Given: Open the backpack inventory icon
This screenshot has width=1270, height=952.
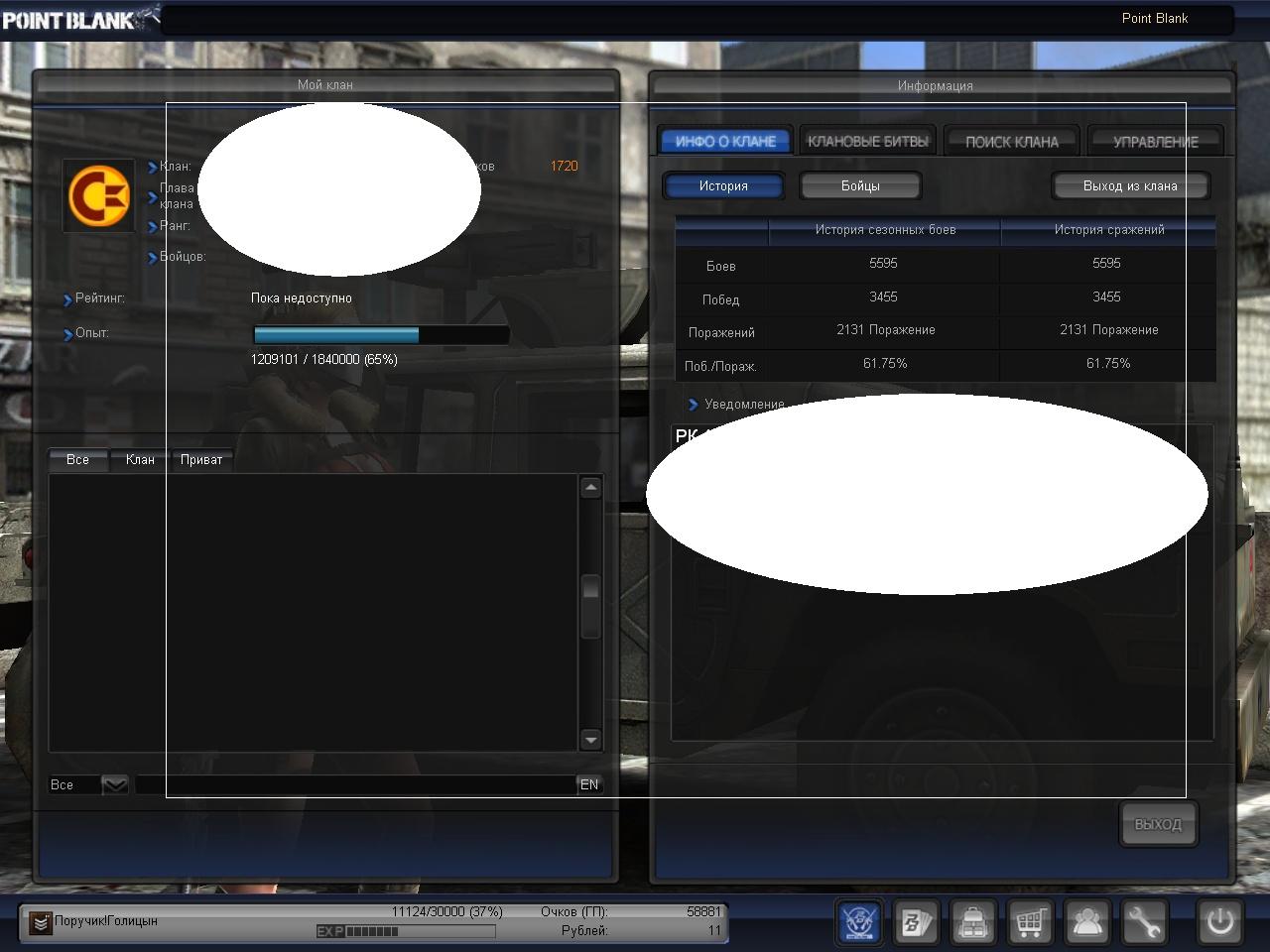Looking at the screenshot, I should (973, 922).
